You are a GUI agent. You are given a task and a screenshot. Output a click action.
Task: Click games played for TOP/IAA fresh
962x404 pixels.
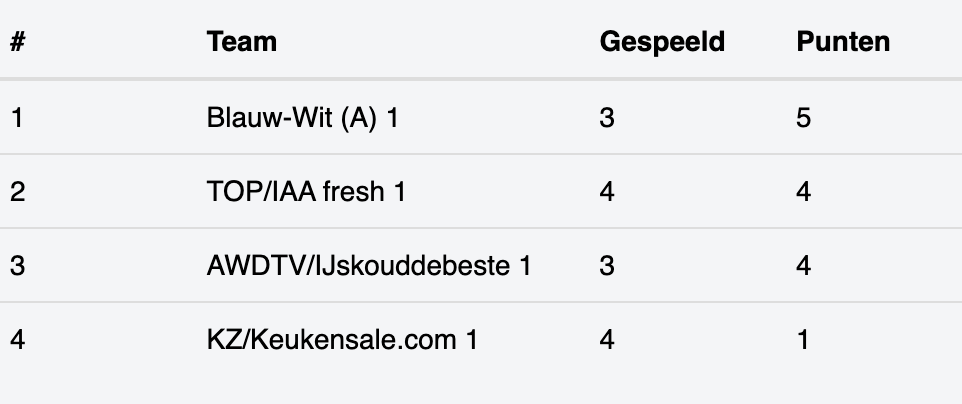[x=607, y=192]
